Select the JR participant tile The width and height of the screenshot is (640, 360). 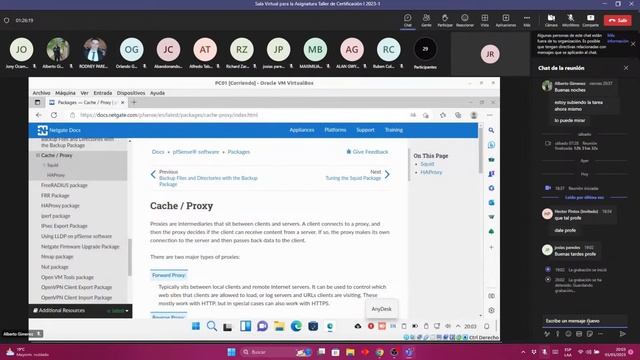pos(490,54)
